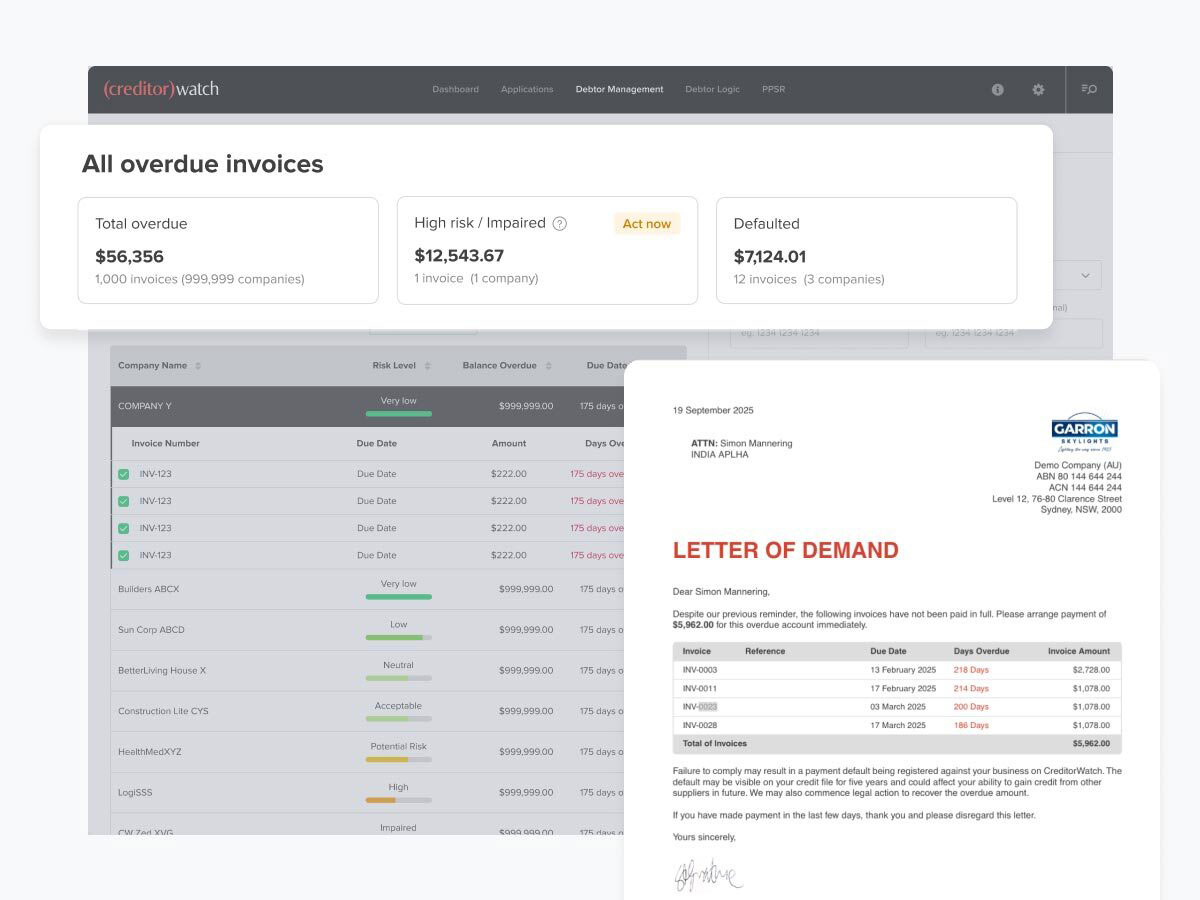The width and height of the screenshot is (1200, 900).
Task: Click the Act now badge
Action: [647, 224]
